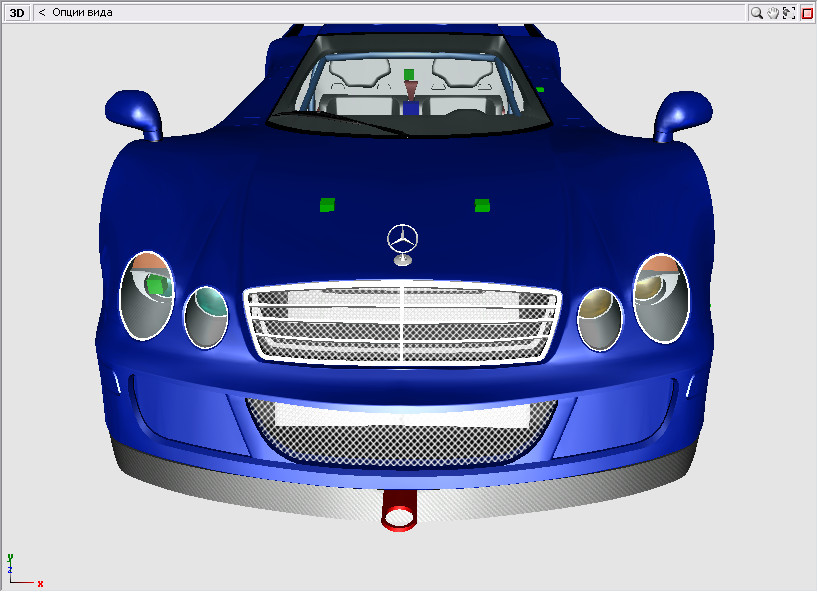Click the red square maximize viewport icon
Viewport: 818px width, 592px height.
[x=807, y=13]
